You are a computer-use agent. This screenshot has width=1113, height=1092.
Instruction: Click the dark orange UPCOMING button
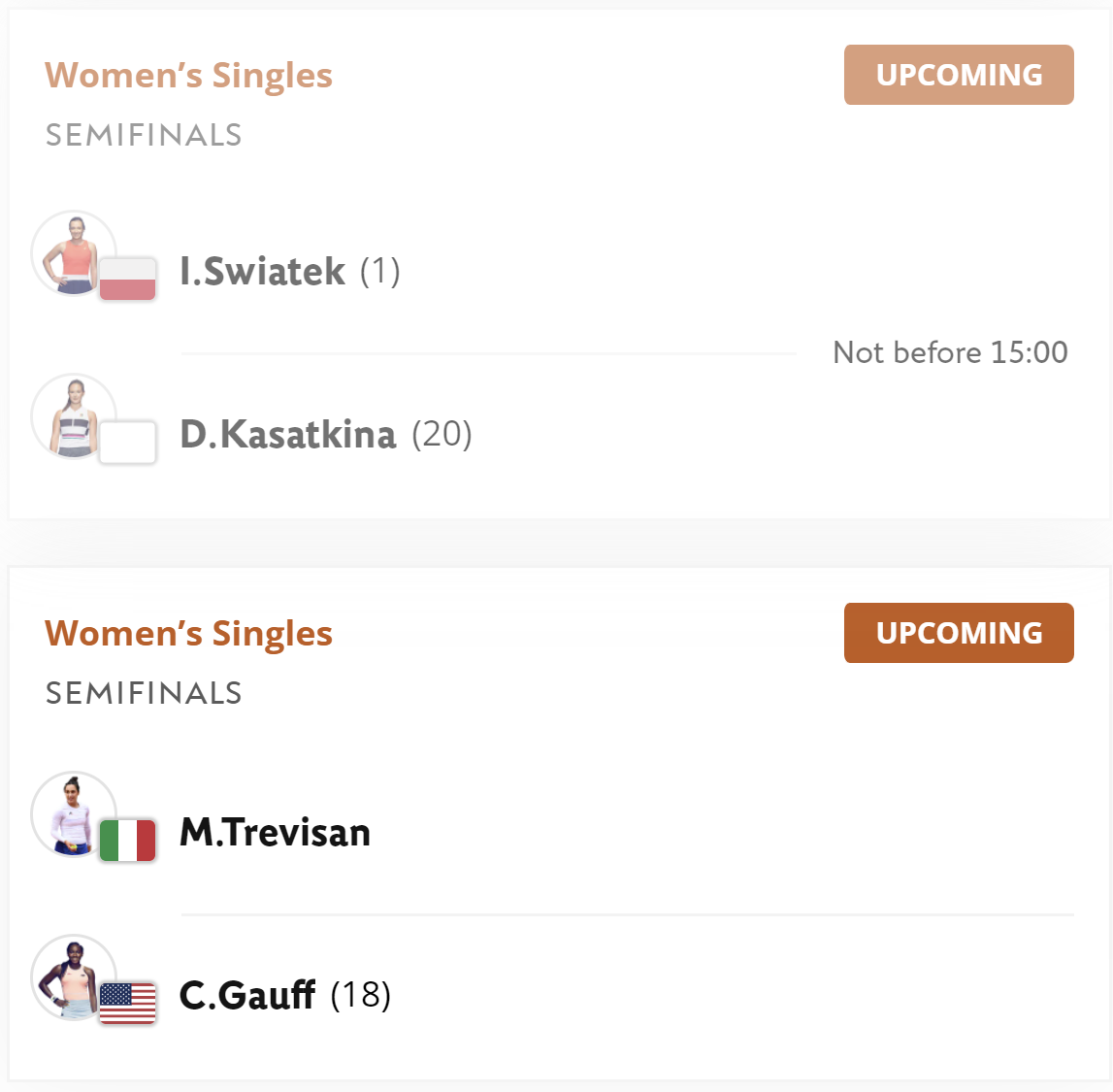point(959,633)
